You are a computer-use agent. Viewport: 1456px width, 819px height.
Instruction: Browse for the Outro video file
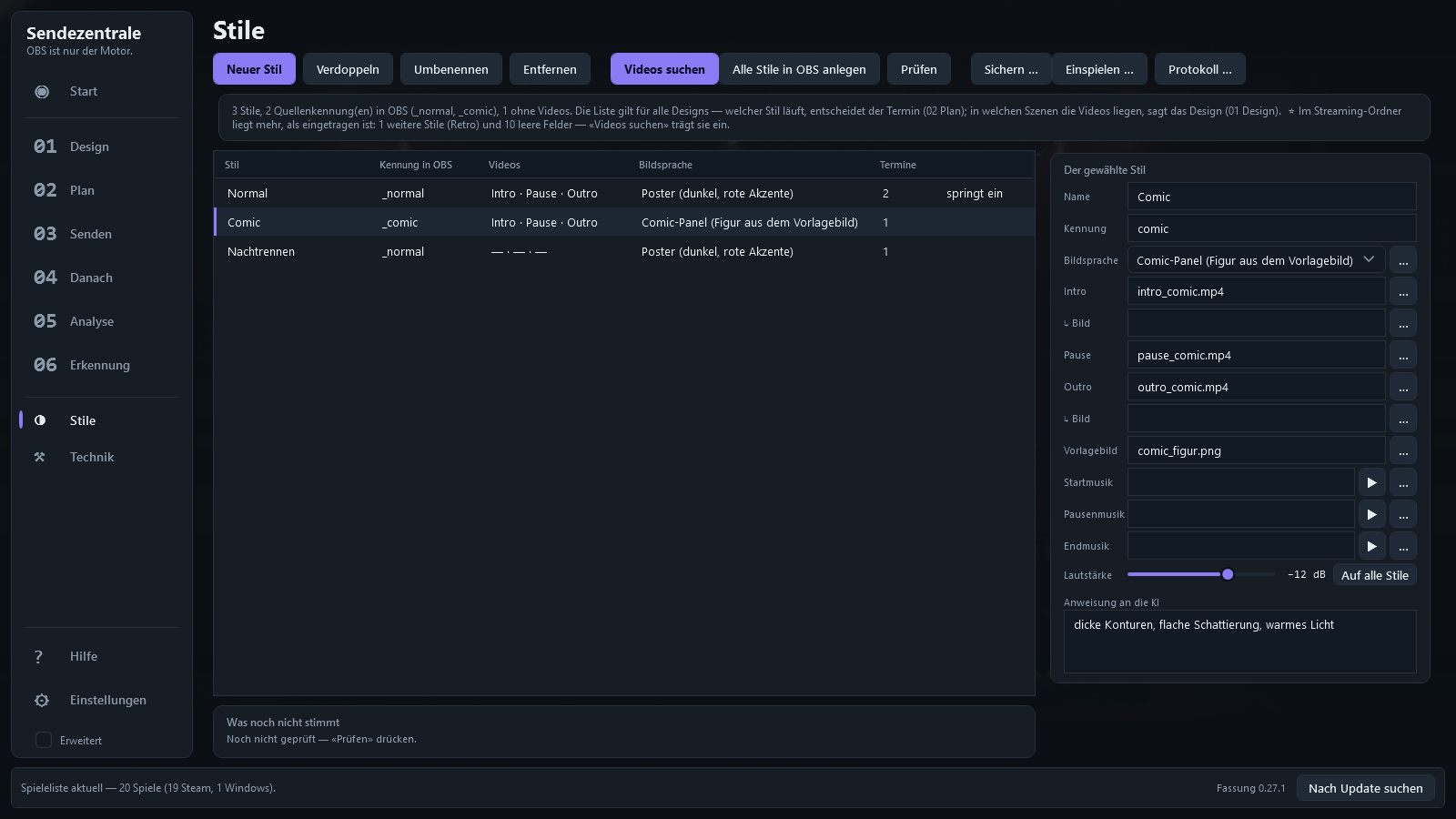click(1403, 387)
